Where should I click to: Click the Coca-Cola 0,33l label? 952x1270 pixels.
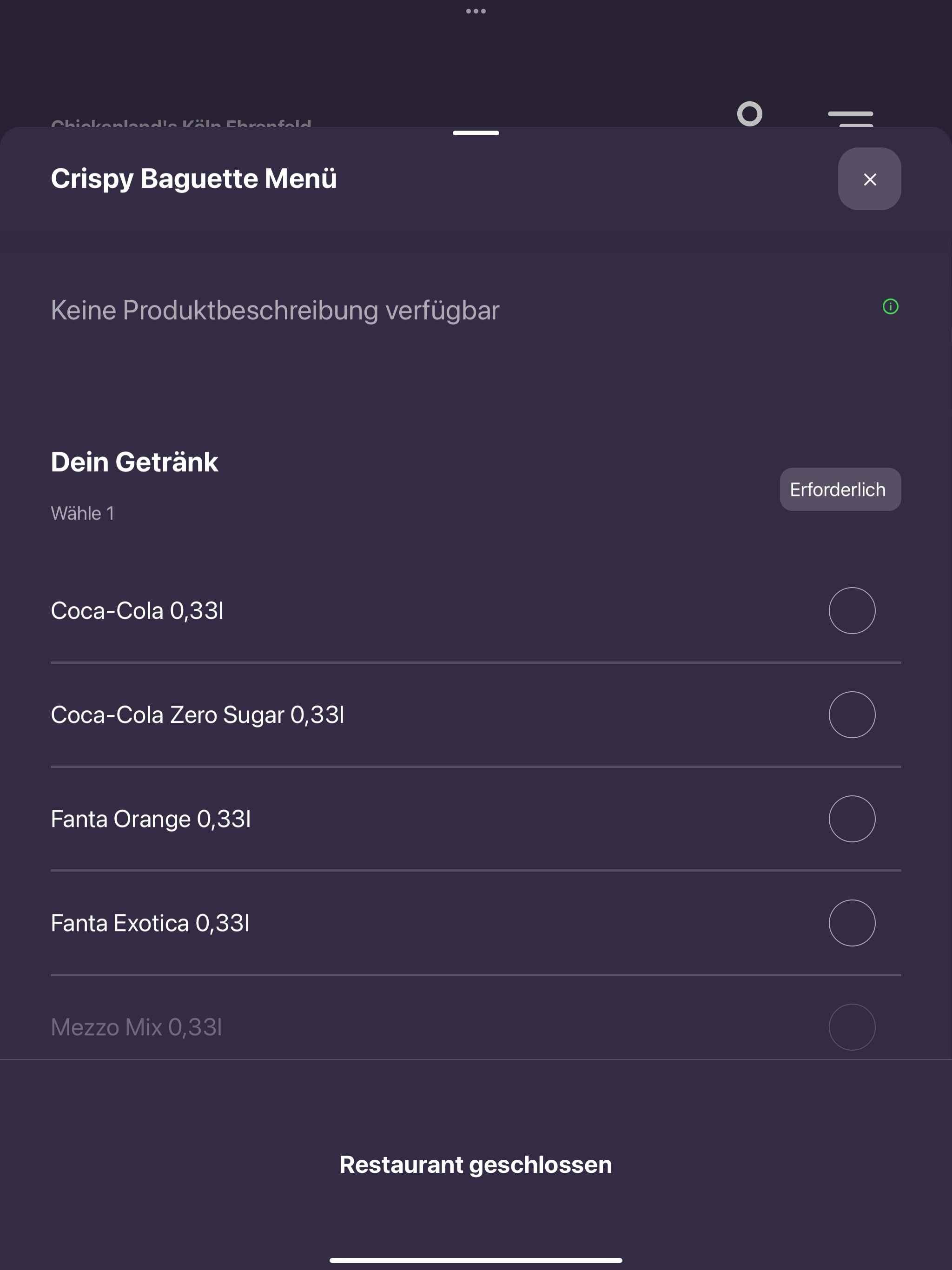(137, 610)
